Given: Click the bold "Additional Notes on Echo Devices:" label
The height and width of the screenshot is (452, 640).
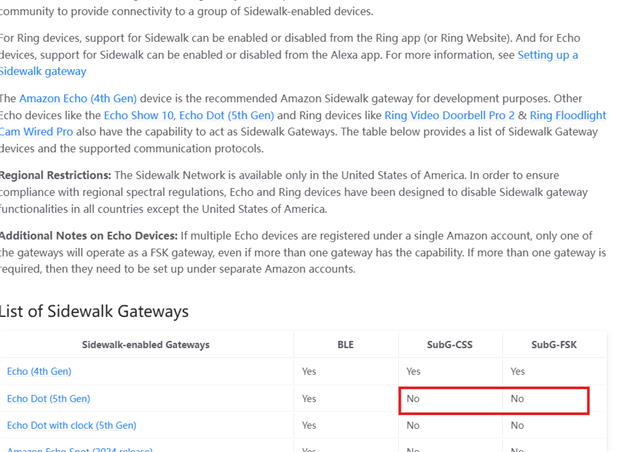Looking at the screenshot, I should pyautogui.click(x=89, y=236).
